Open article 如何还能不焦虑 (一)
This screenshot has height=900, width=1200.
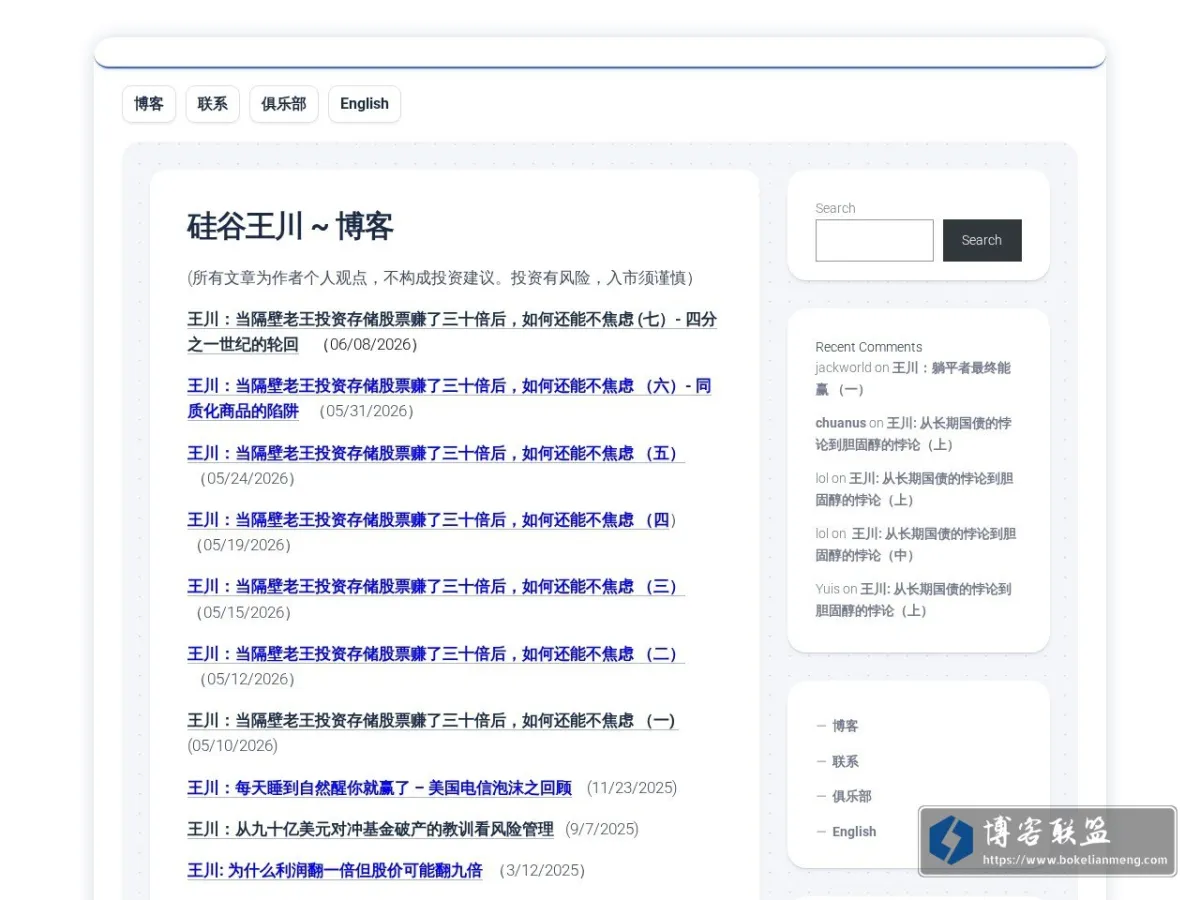[x=432, y=720]
